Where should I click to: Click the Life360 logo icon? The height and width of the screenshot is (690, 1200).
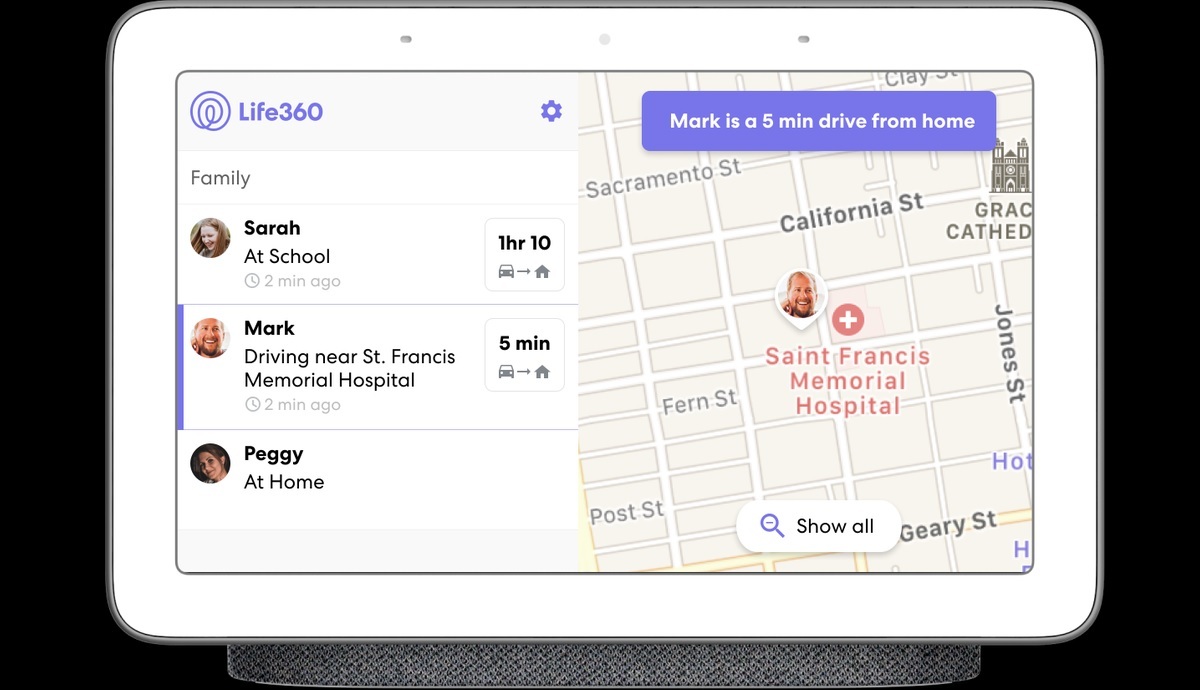210,111
